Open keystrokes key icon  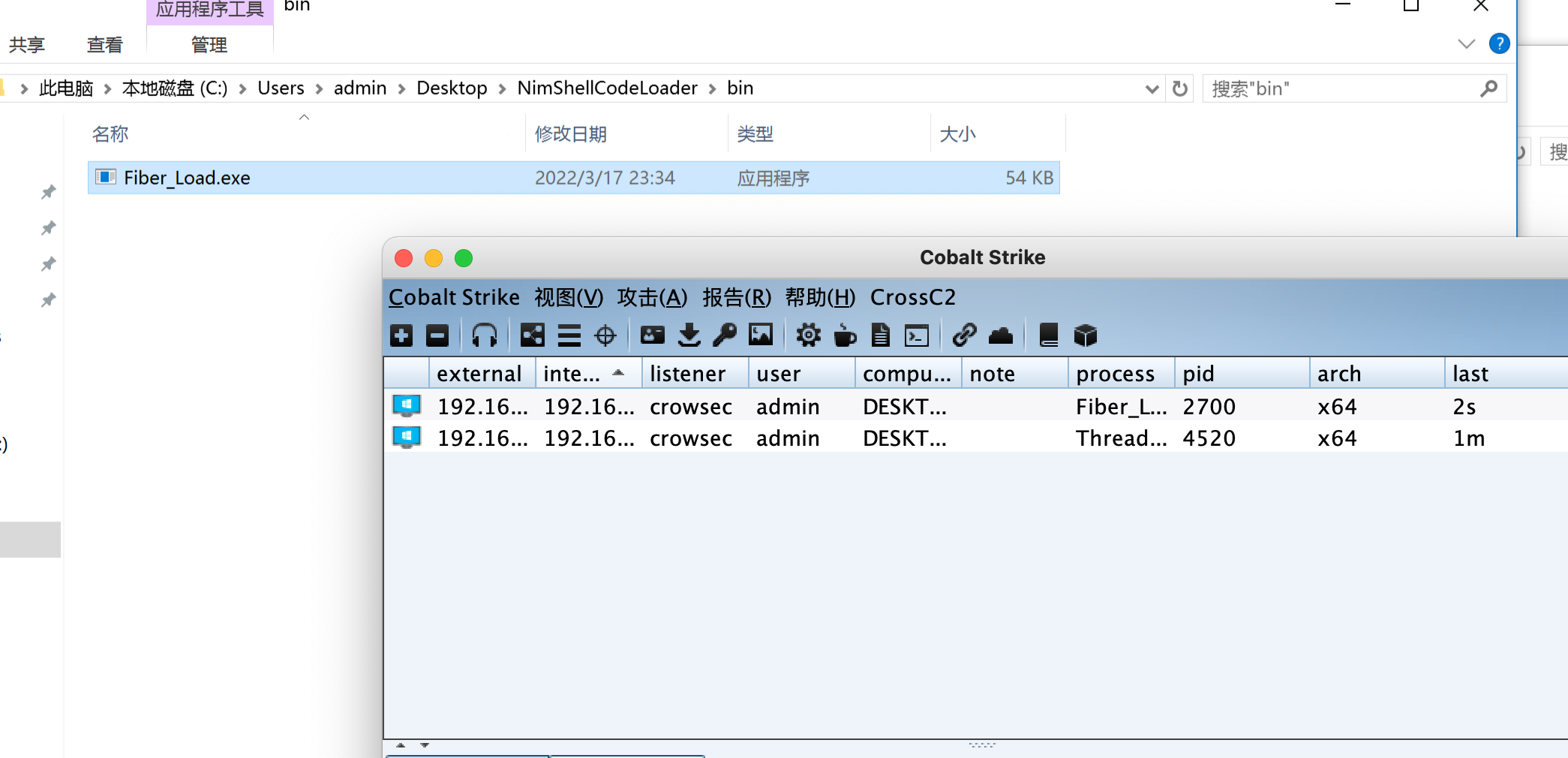[725, 335]
